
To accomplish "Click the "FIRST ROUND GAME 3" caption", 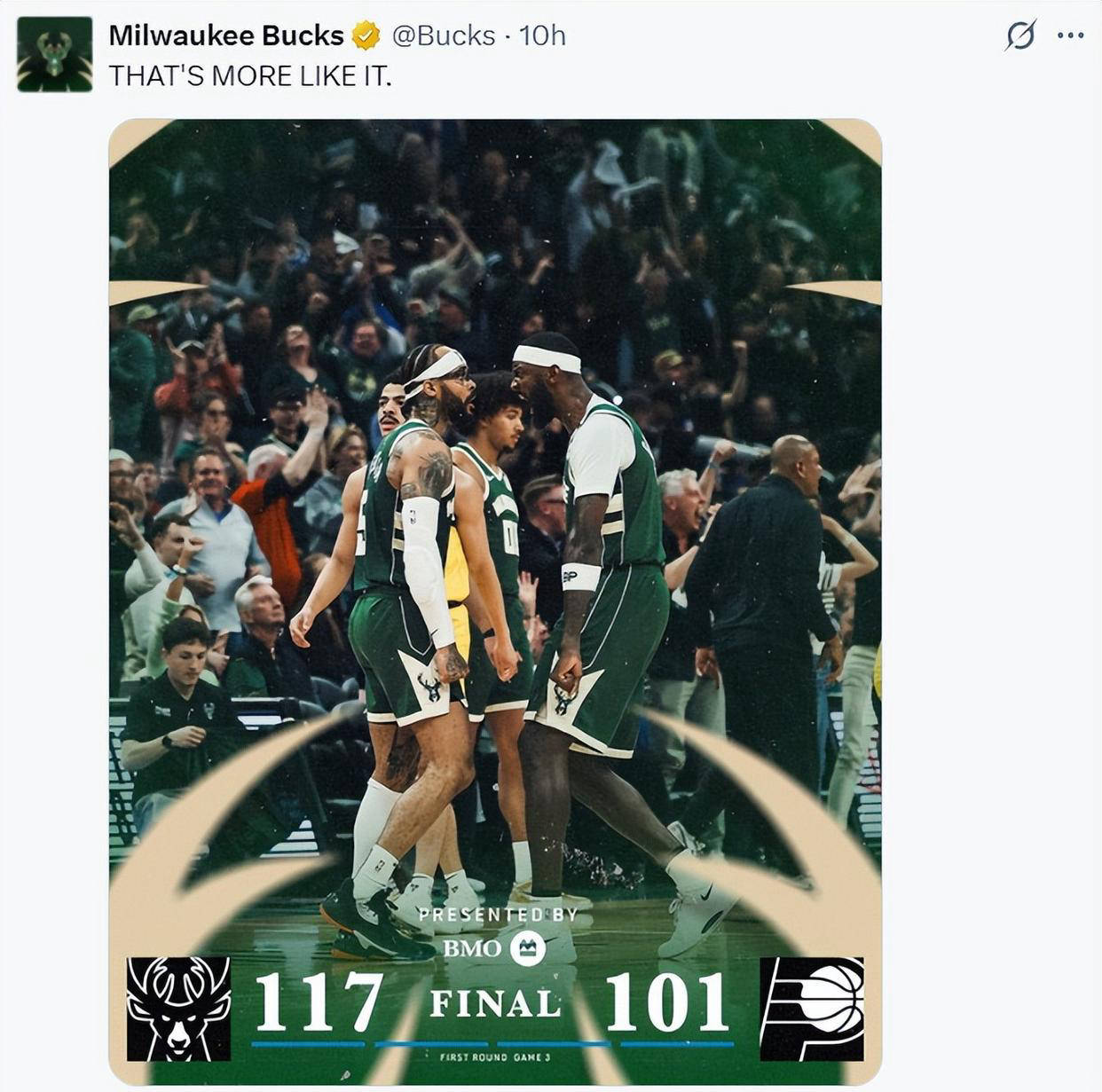I will [x=495, y=1057].
